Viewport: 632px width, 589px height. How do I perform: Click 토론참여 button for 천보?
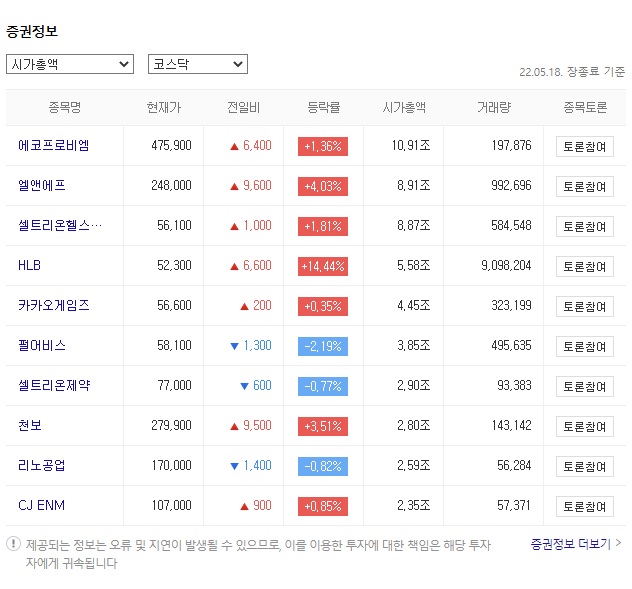pyautogui.click(x=585, y=426)
